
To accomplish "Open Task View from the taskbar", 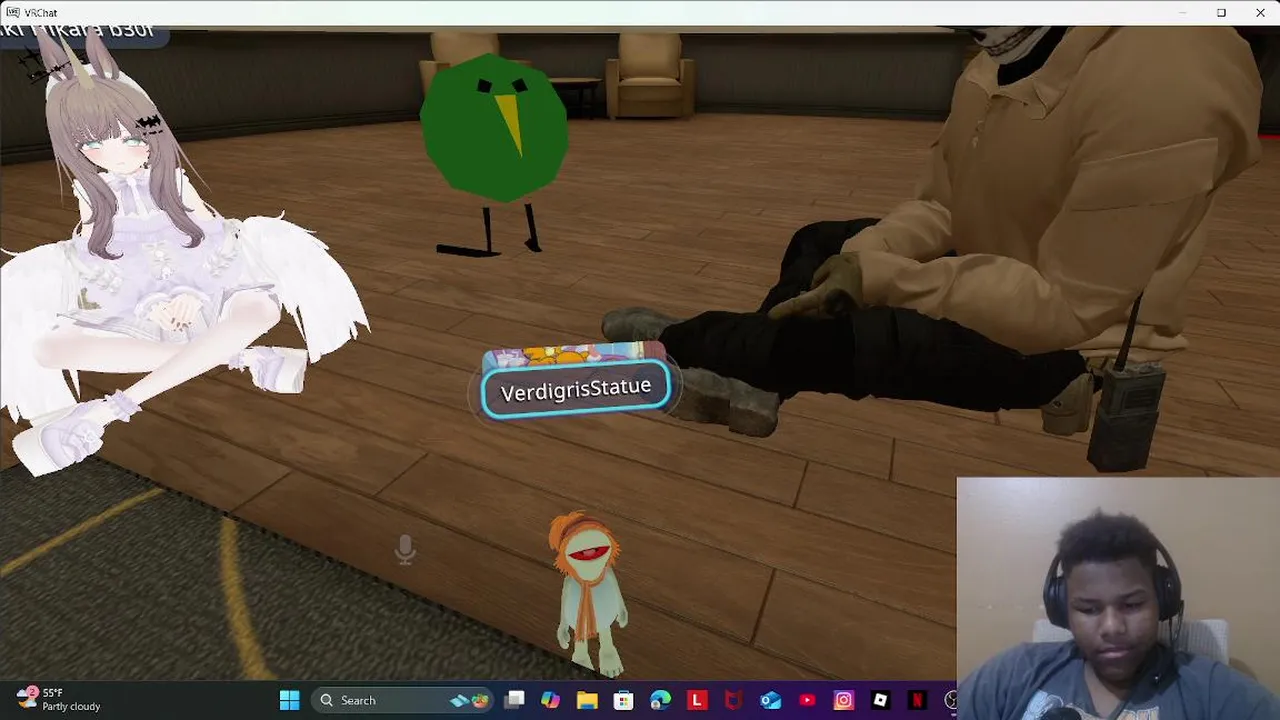I will tap(514, 700).
